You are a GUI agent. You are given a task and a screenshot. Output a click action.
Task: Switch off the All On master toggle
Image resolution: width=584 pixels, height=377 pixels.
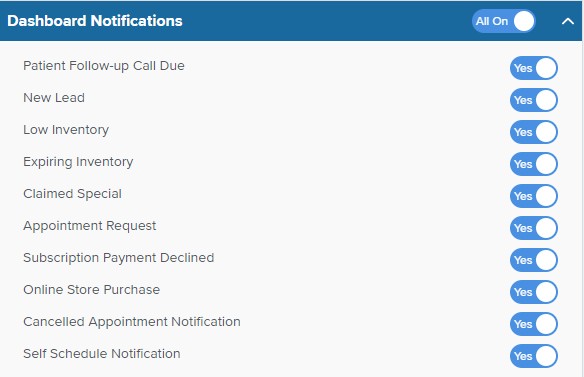[504, 21]
